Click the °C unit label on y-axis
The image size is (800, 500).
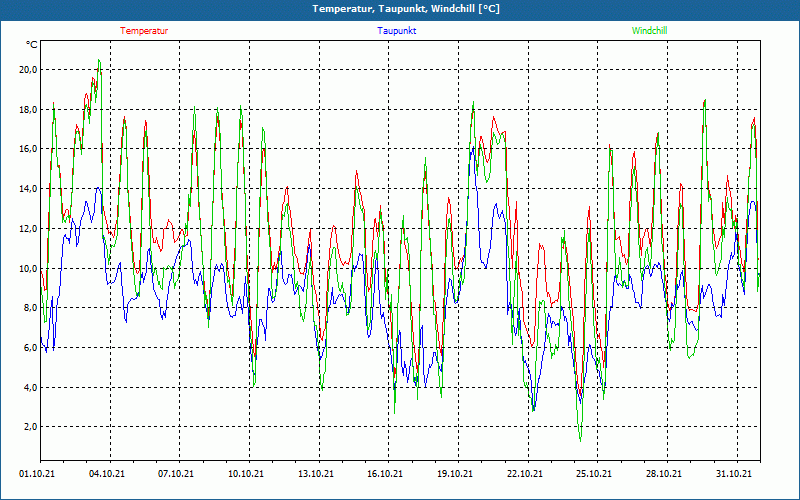click(31, 45)
